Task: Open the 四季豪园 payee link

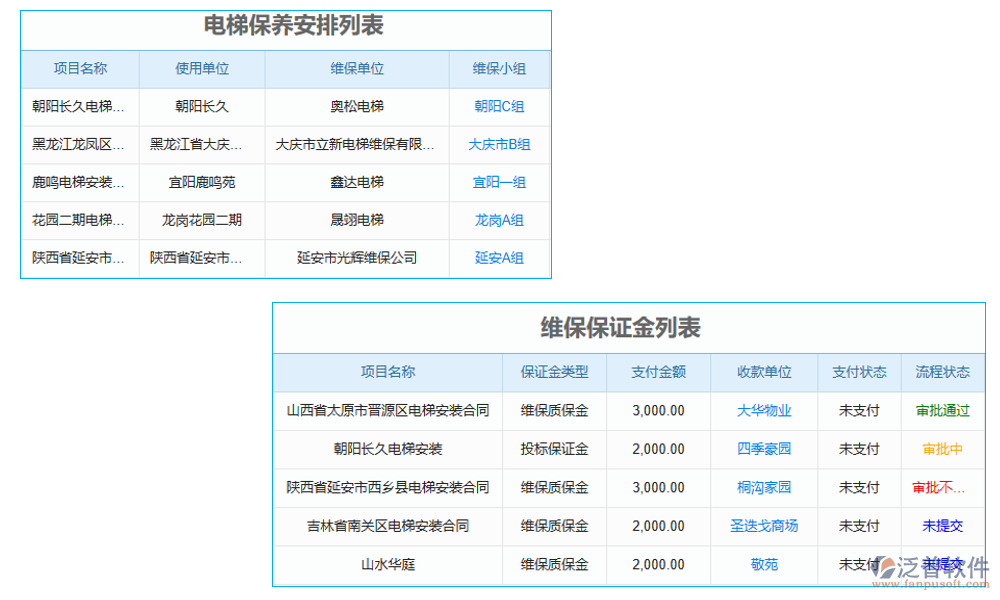Action: pyautogui.click(x=763, y=449)
